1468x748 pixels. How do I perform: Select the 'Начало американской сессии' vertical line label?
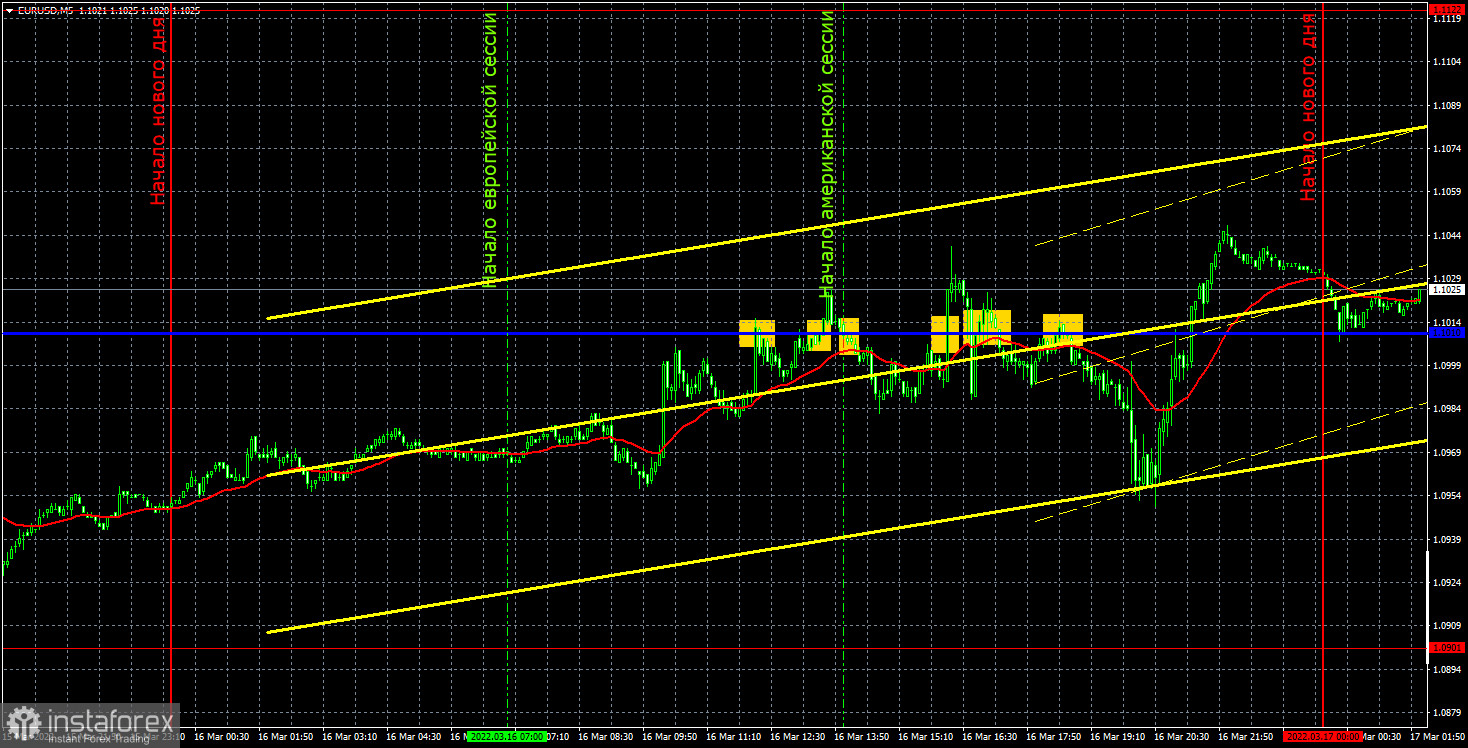(x=826, y=154)
